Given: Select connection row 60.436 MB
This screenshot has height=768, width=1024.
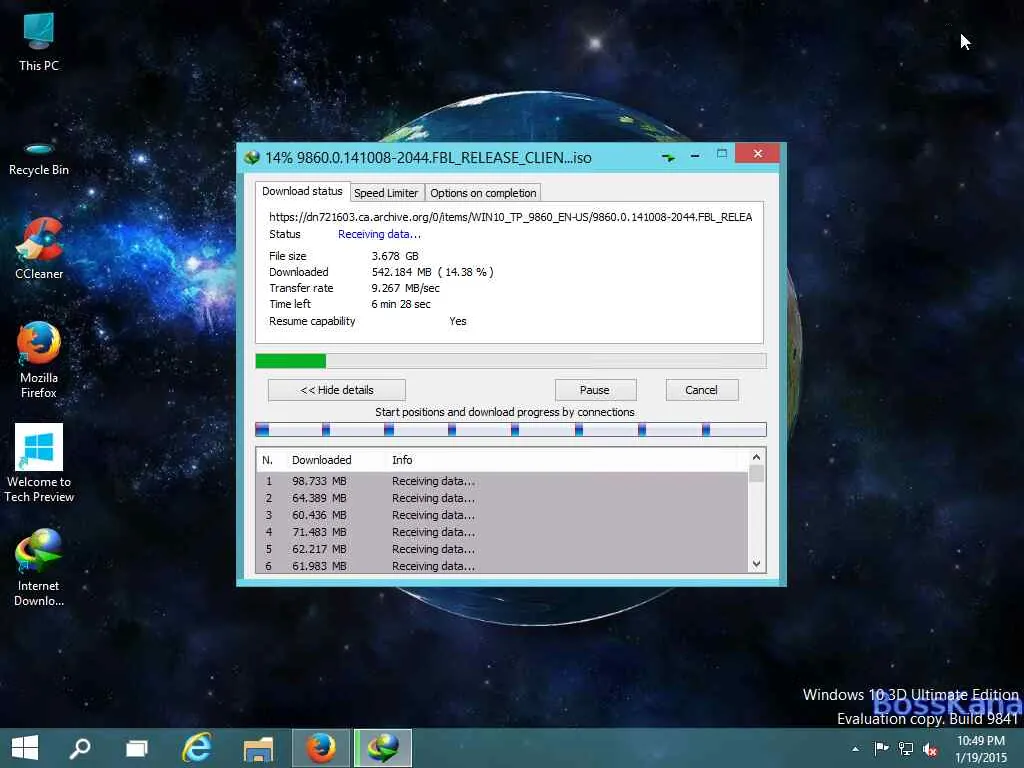Looking at the screenshot, I should [x=502, y=515].
